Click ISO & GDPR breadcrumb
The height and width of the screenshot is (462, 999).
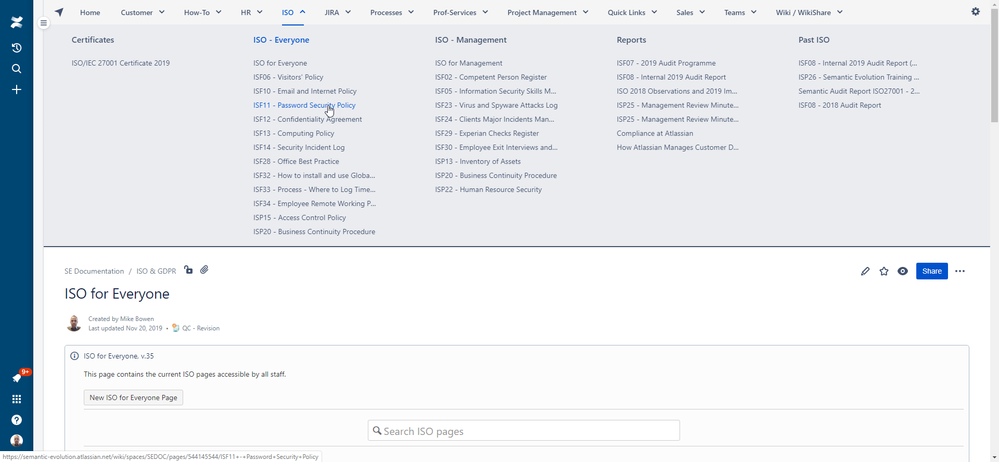tap(156, 271)
